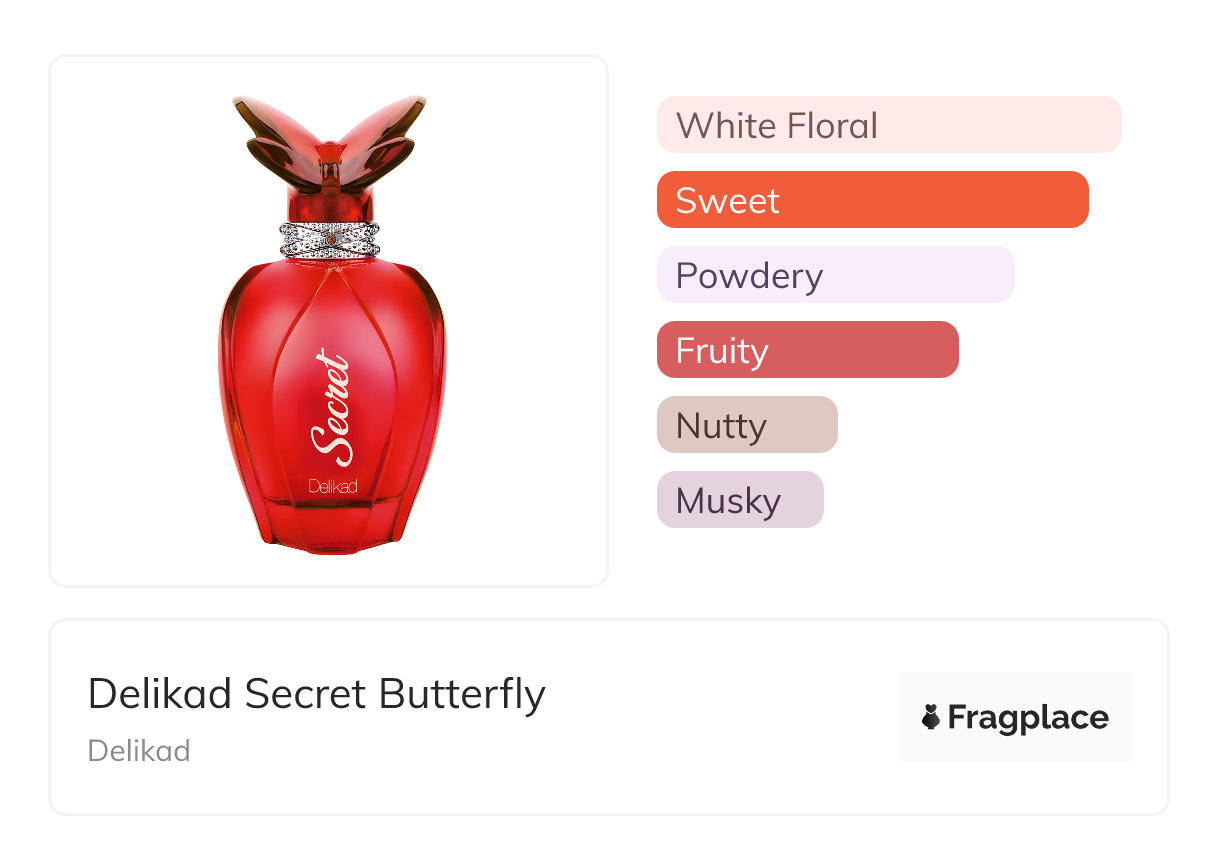Select the red Fruity accord bar
Image resolution: width=1218 pixels, height=864 pixels.
(x=807, y=350)
